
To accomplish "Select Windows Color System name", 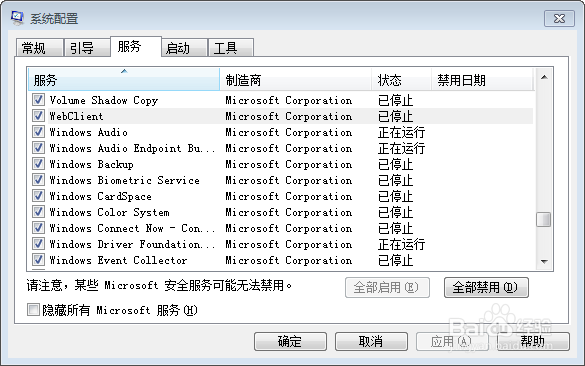I will (109, 213).
